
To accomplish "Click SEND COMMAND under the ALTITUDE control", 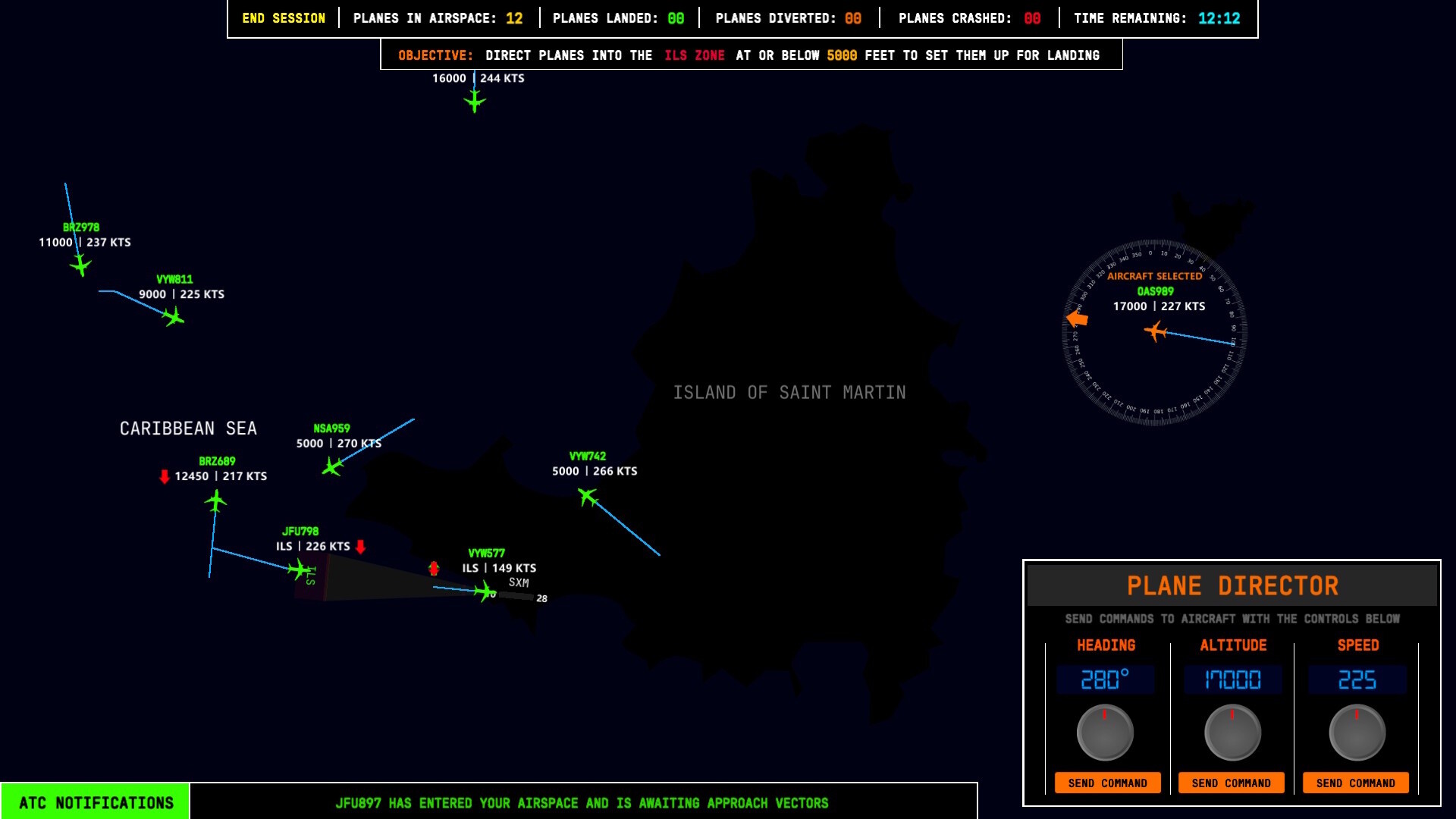I will (1230, 783).
